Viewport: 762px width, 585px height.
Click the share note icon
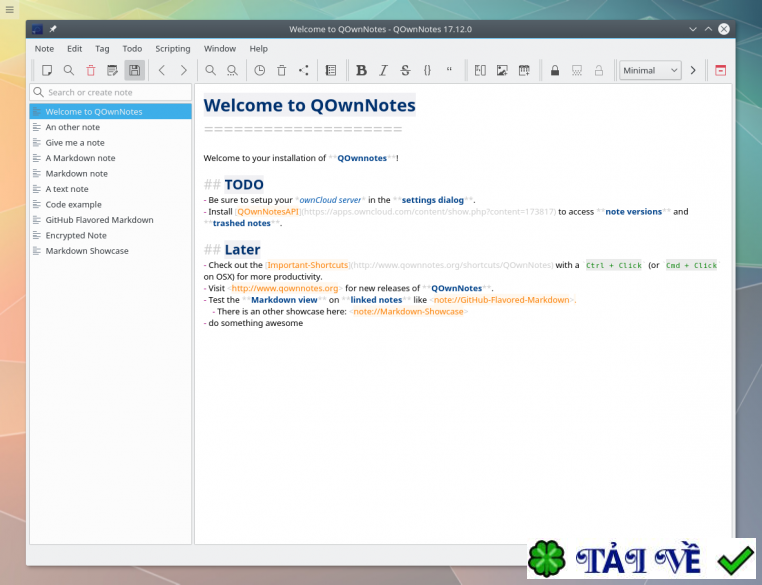tap(304, 71)
